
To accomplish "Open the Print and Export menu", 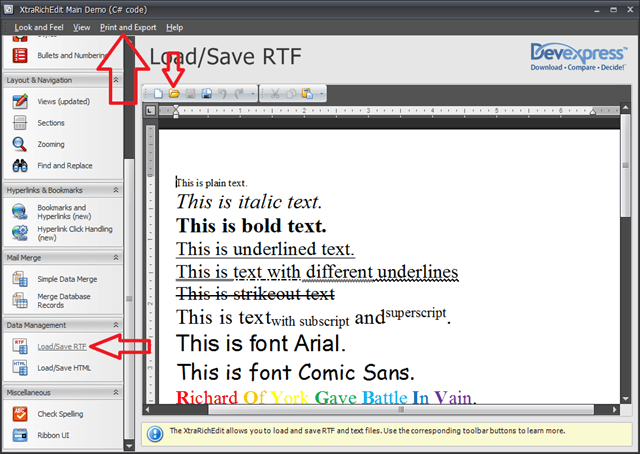I will pos(128,27).
